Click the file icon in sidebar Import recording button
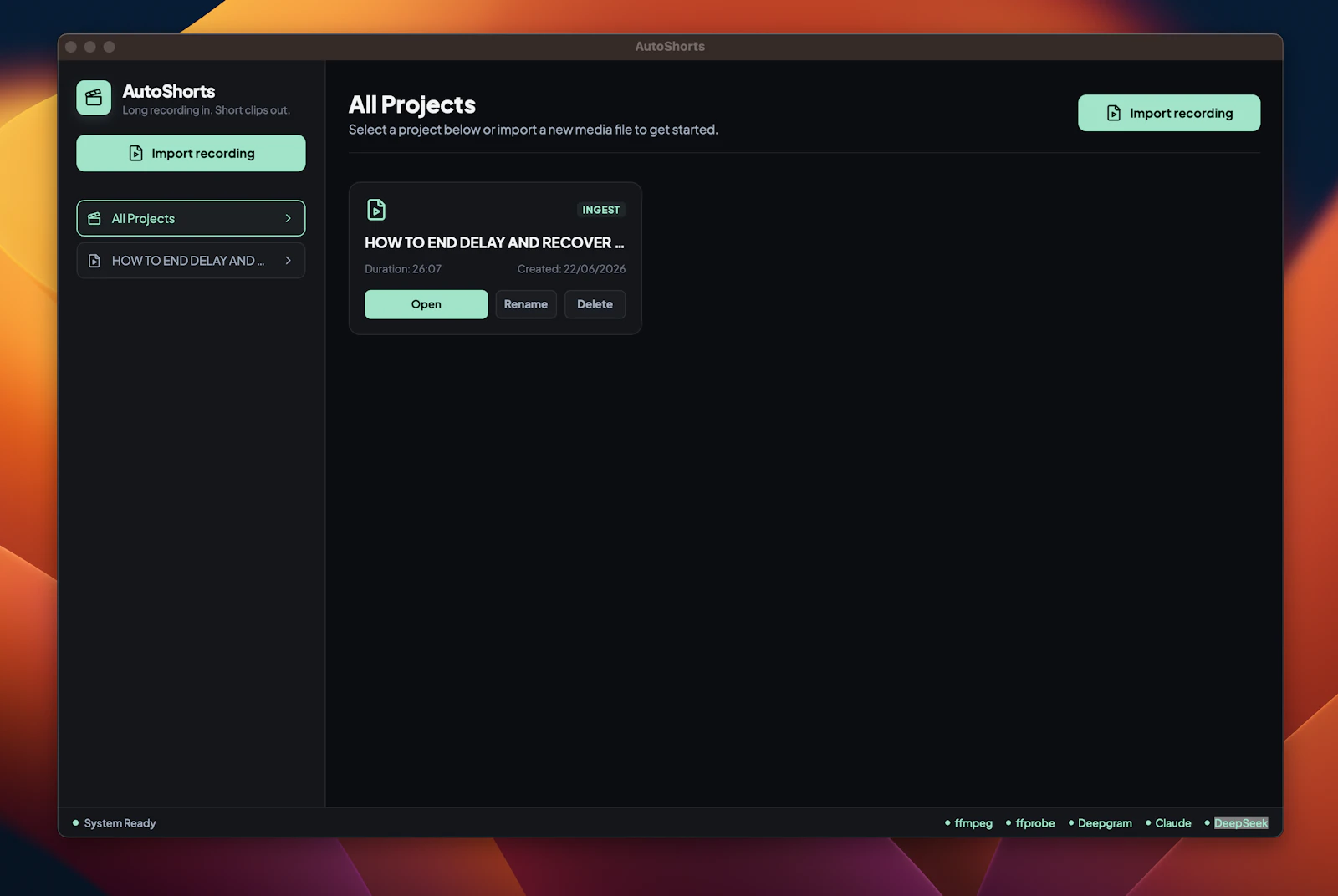1338x896 pixels. click(135, 153)
